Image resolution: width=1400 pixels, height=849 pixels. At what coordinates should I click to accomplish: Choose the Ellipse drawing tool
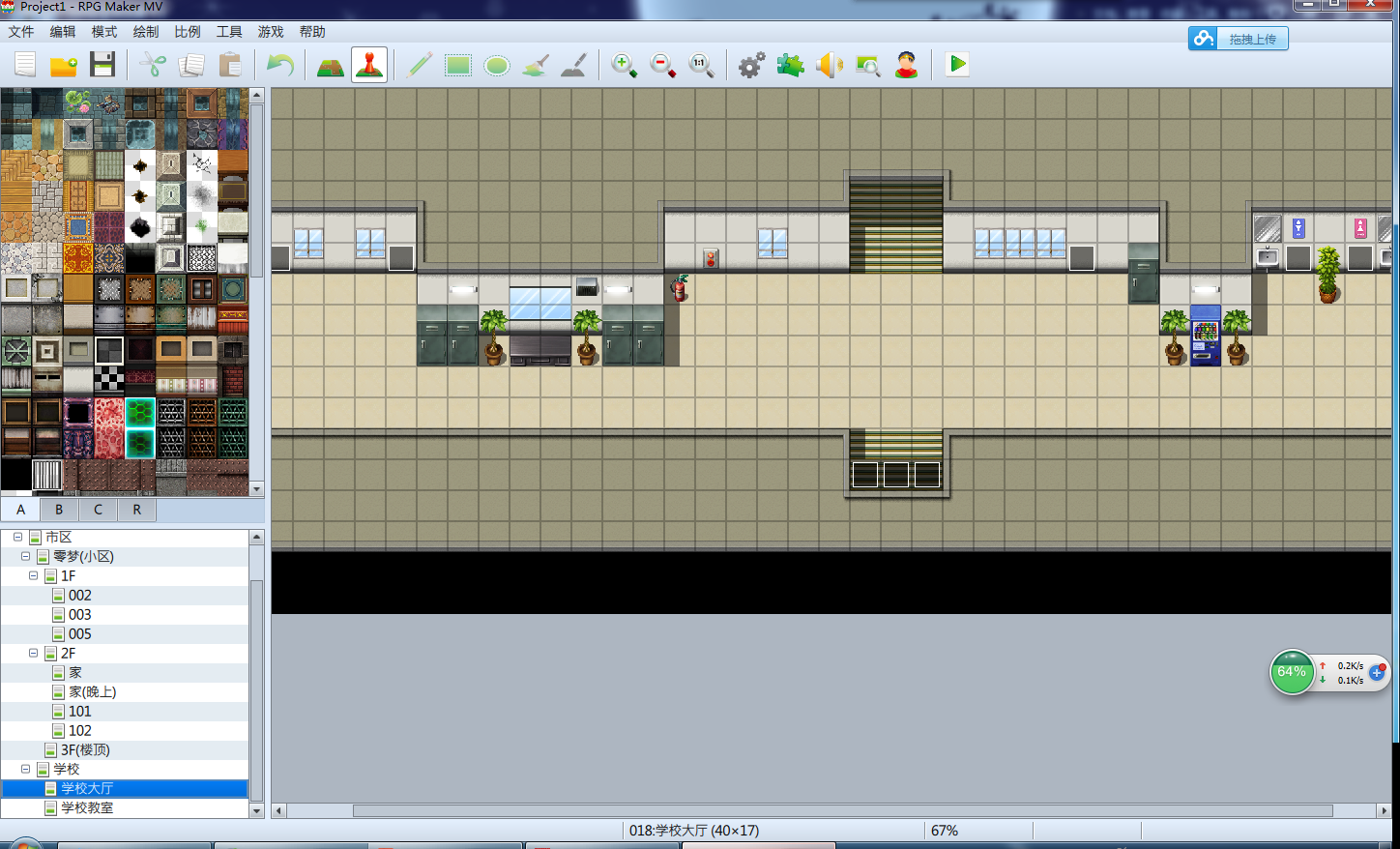497,66
